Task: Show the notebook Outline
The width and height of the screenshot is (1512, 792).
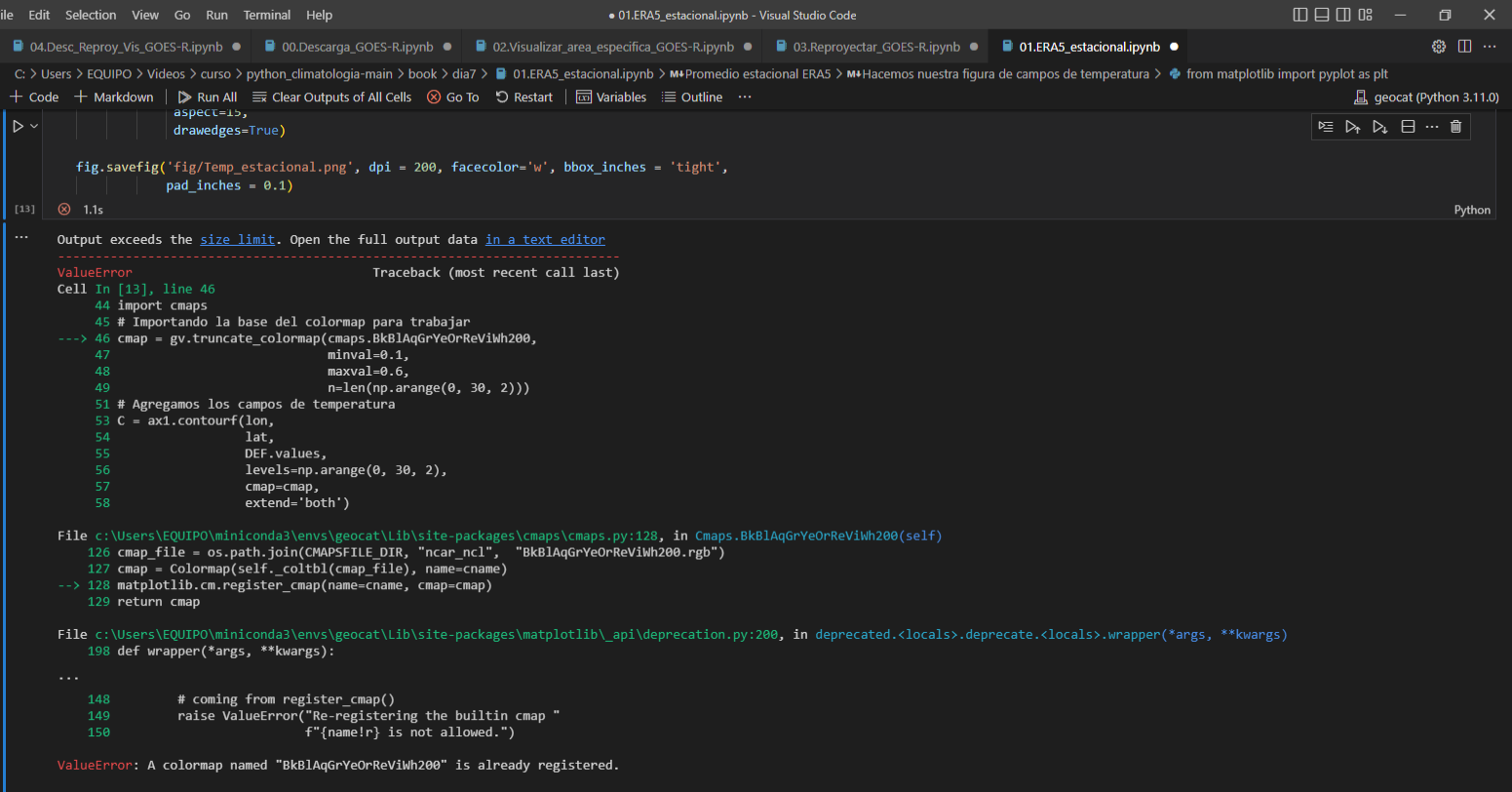Action: pos(692,97)
